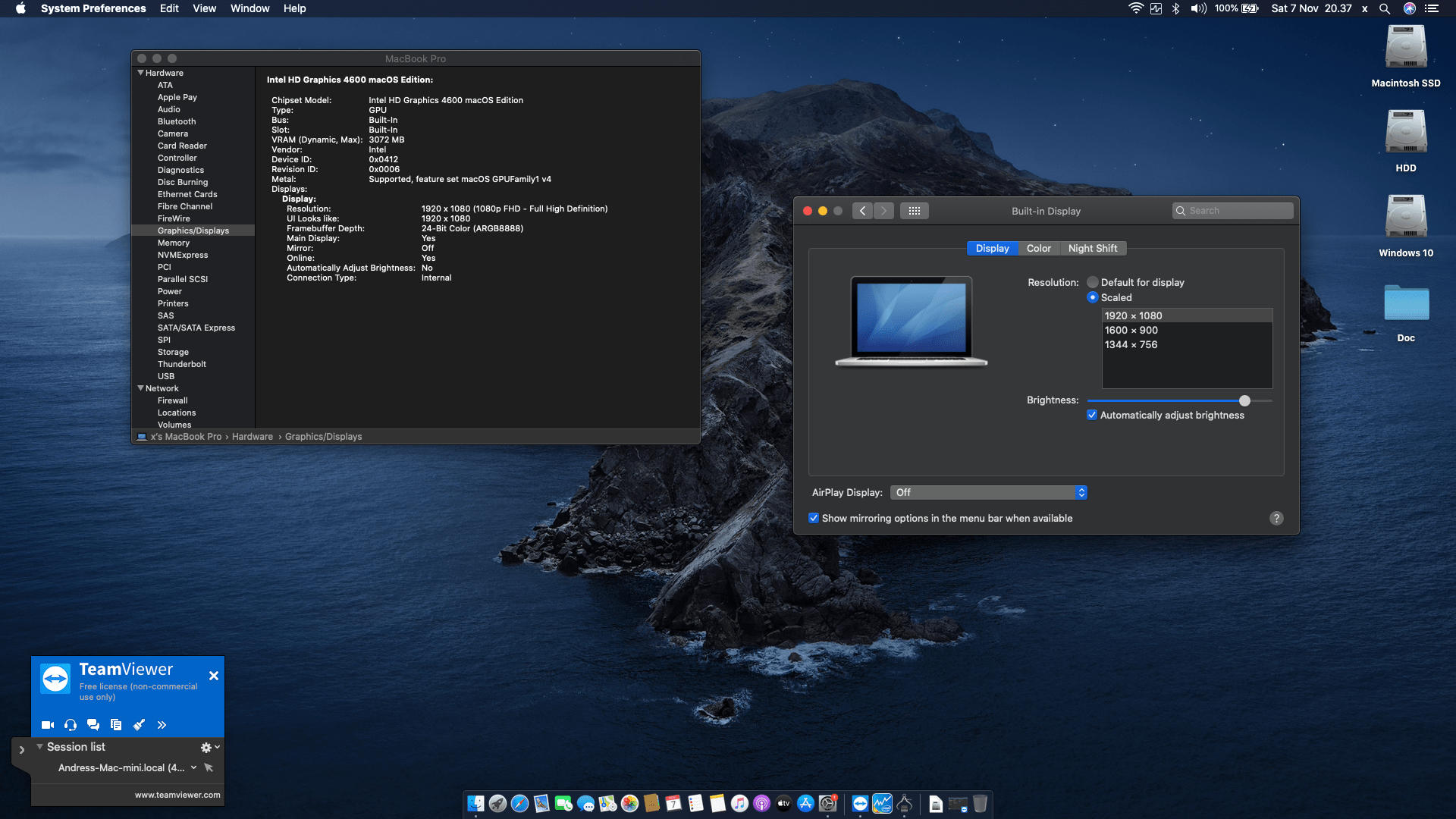
Task: Adjust the Brightness slider
Action: click(x=1244, y=401)
